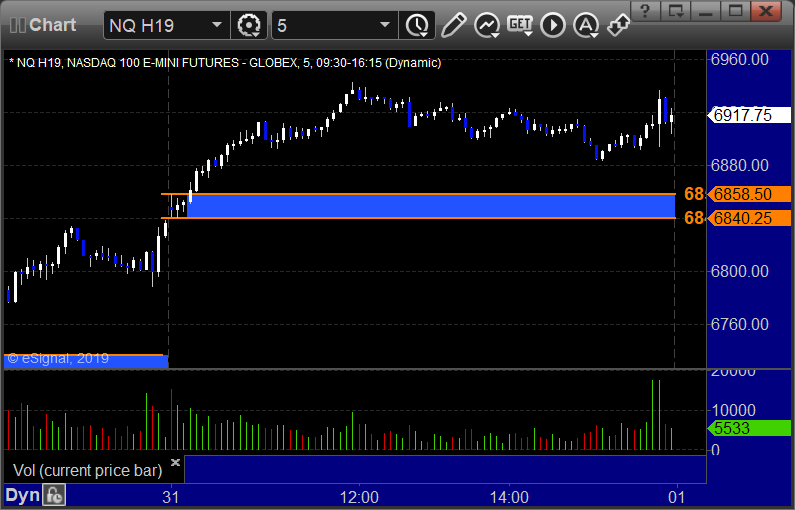Image resolution: width=795 pixels, height=510 pixels.
Task: Open the window options dropdown icon
Action: point(676,10)
